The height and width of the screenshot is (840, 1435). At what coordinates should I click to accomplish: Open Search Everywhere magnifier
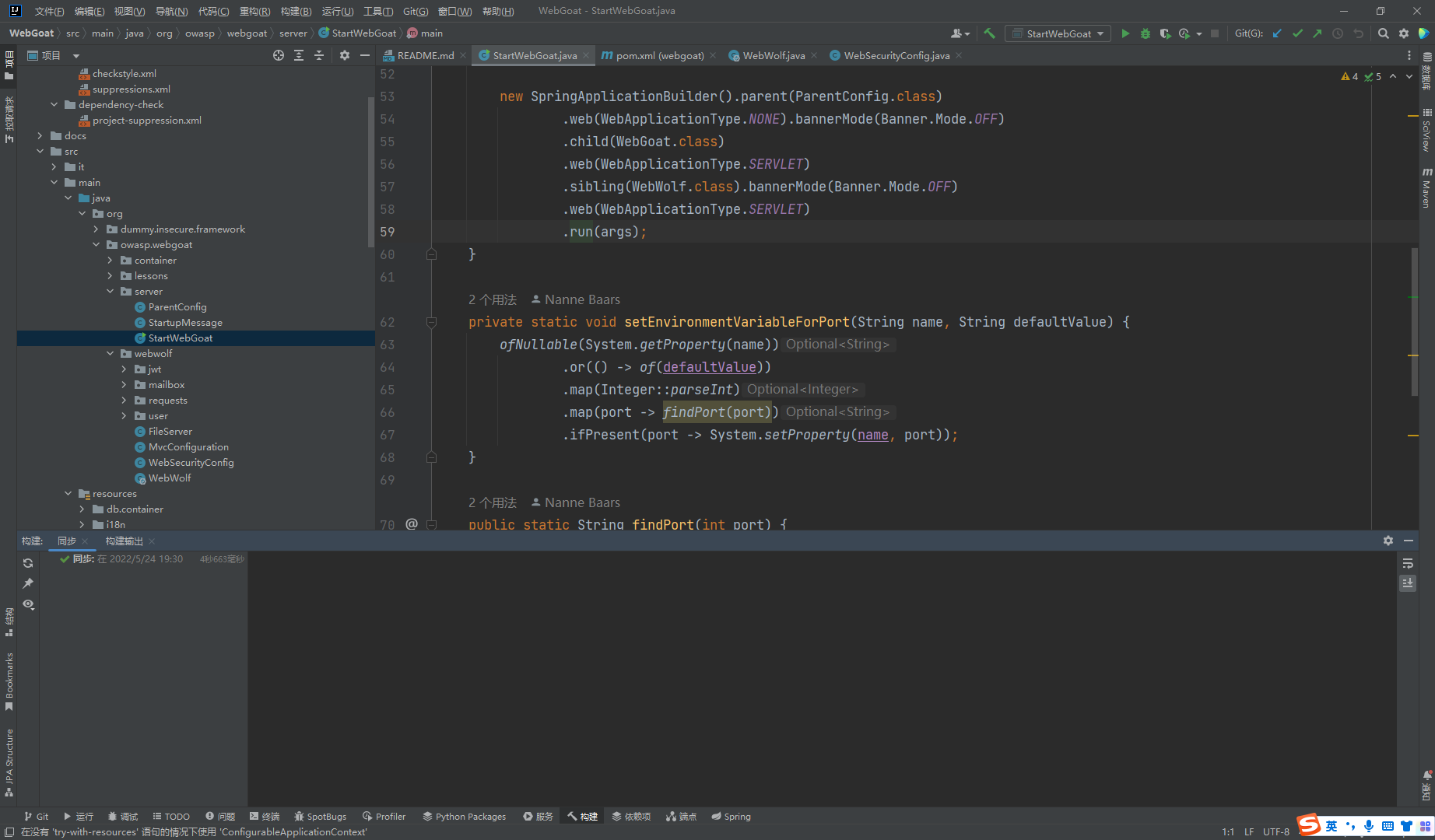1383,33
